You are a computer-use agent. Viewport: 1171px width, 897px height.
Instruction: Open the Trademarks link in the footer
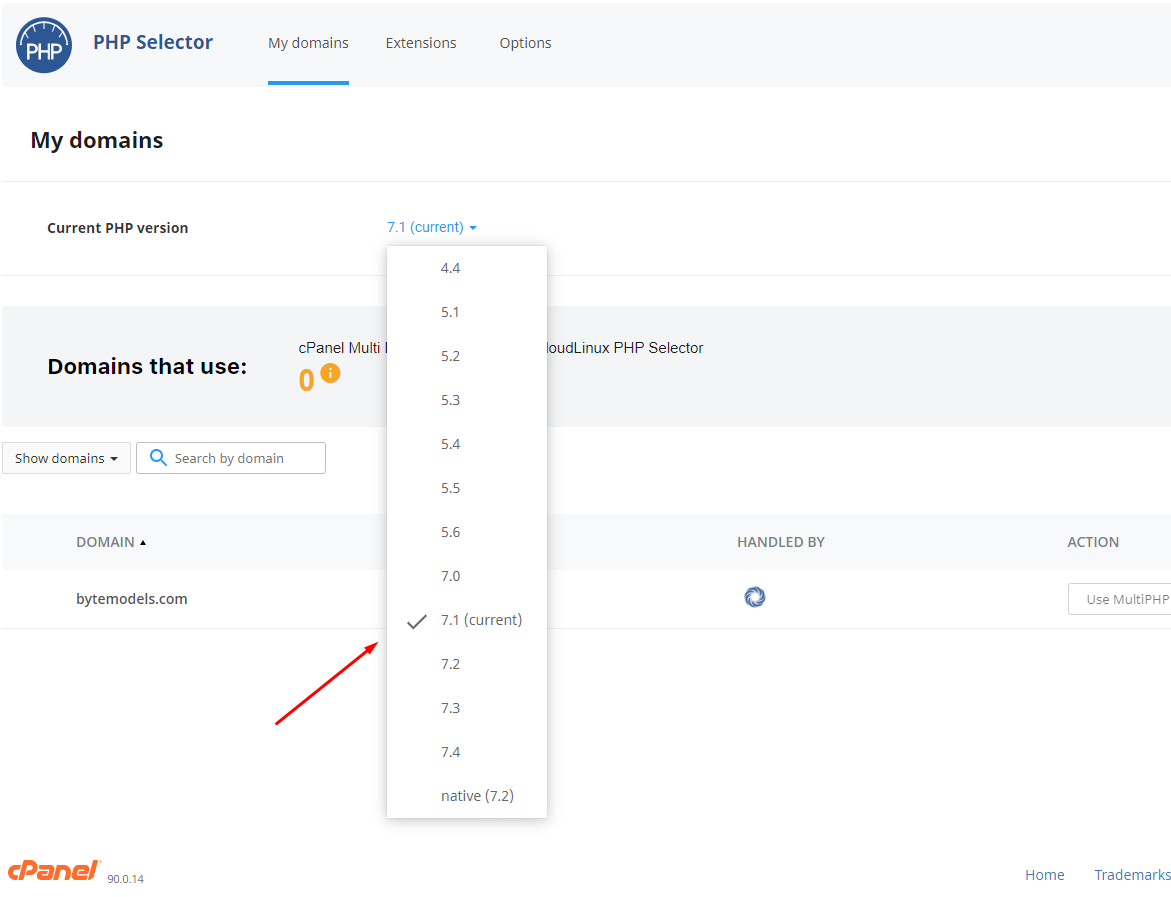[1131, 874]
